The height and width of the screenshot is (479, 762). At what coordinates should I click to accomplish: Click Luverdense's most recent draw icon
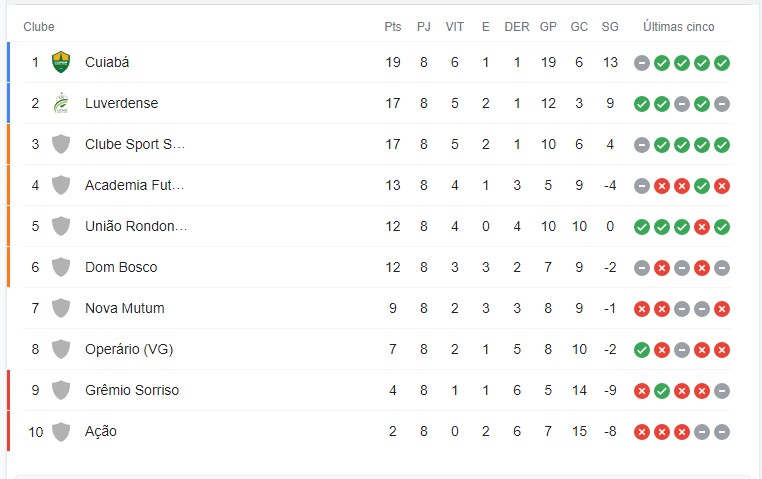(x=722, y=104)
